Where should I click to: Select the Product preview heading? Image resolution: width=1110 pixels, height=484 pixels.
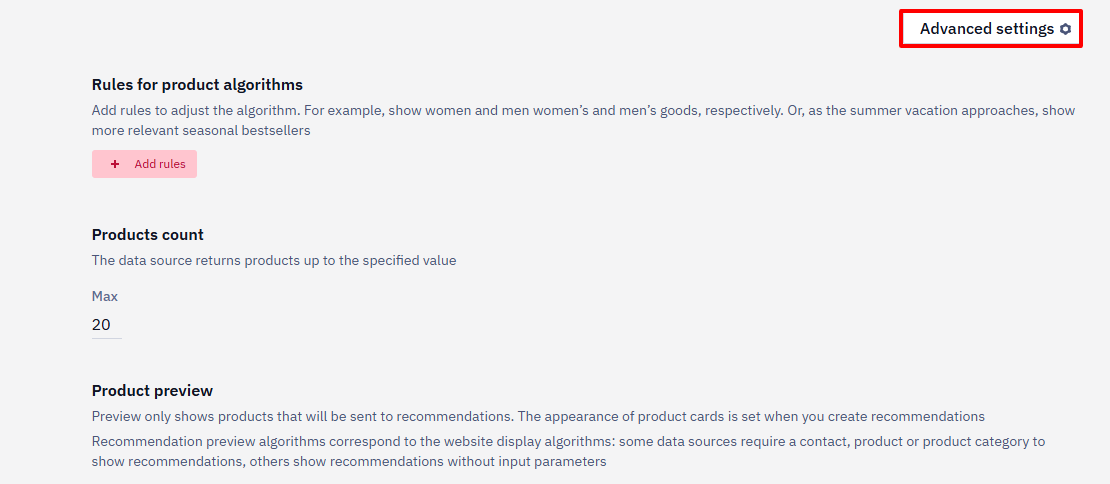pyautogui.click(x=152, y=391)
